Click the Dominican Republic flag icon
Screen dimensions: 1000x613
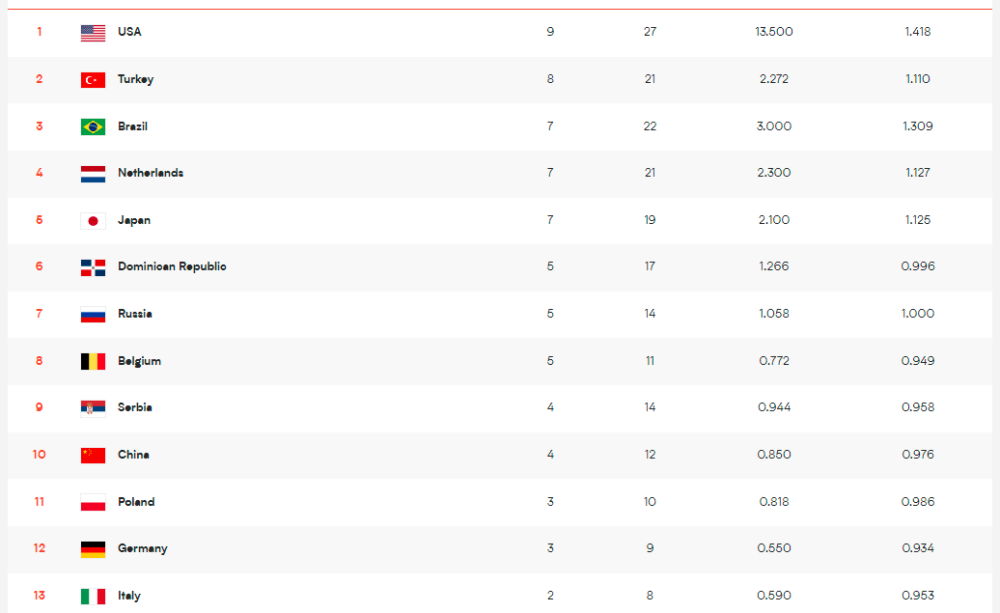click(93, 268)
